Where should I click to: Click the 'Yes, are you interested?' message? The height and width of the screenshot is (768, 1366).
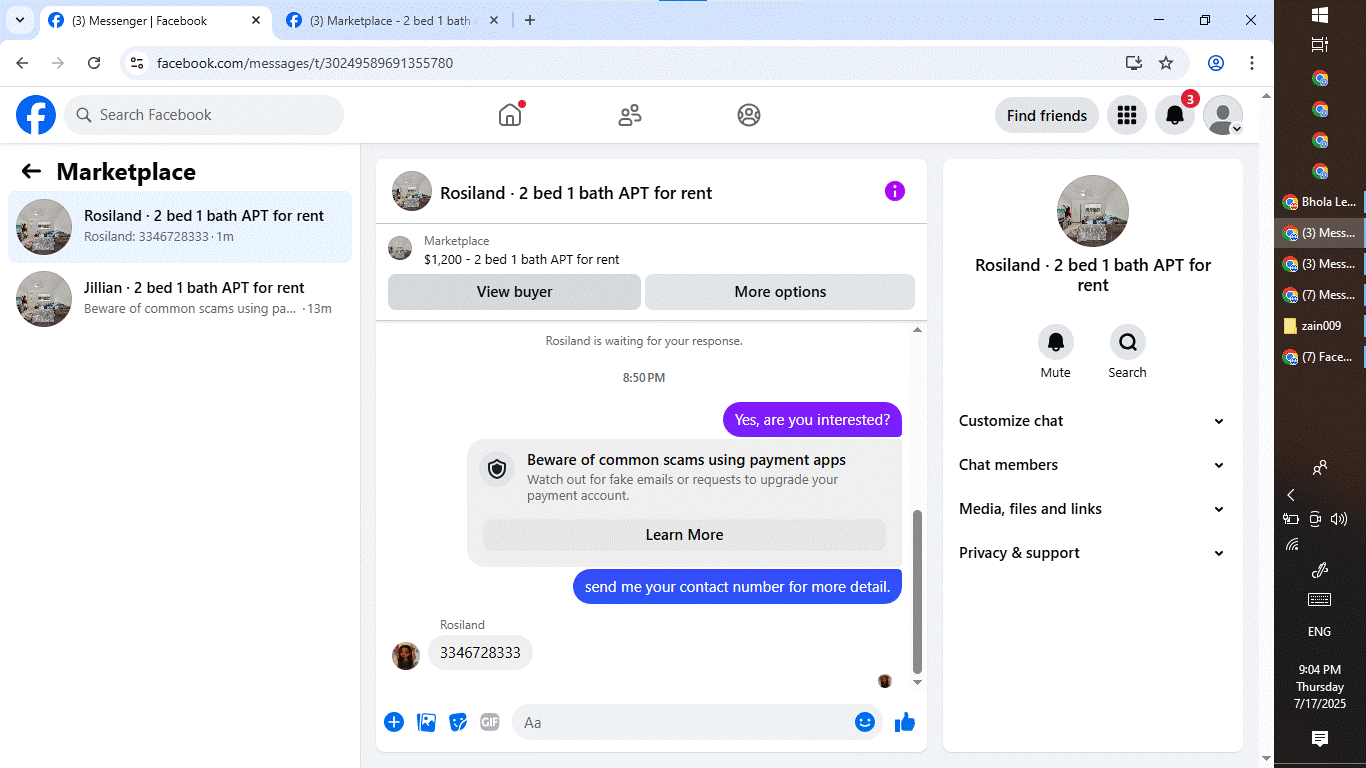pyautogui.click(x=812, y=420)
